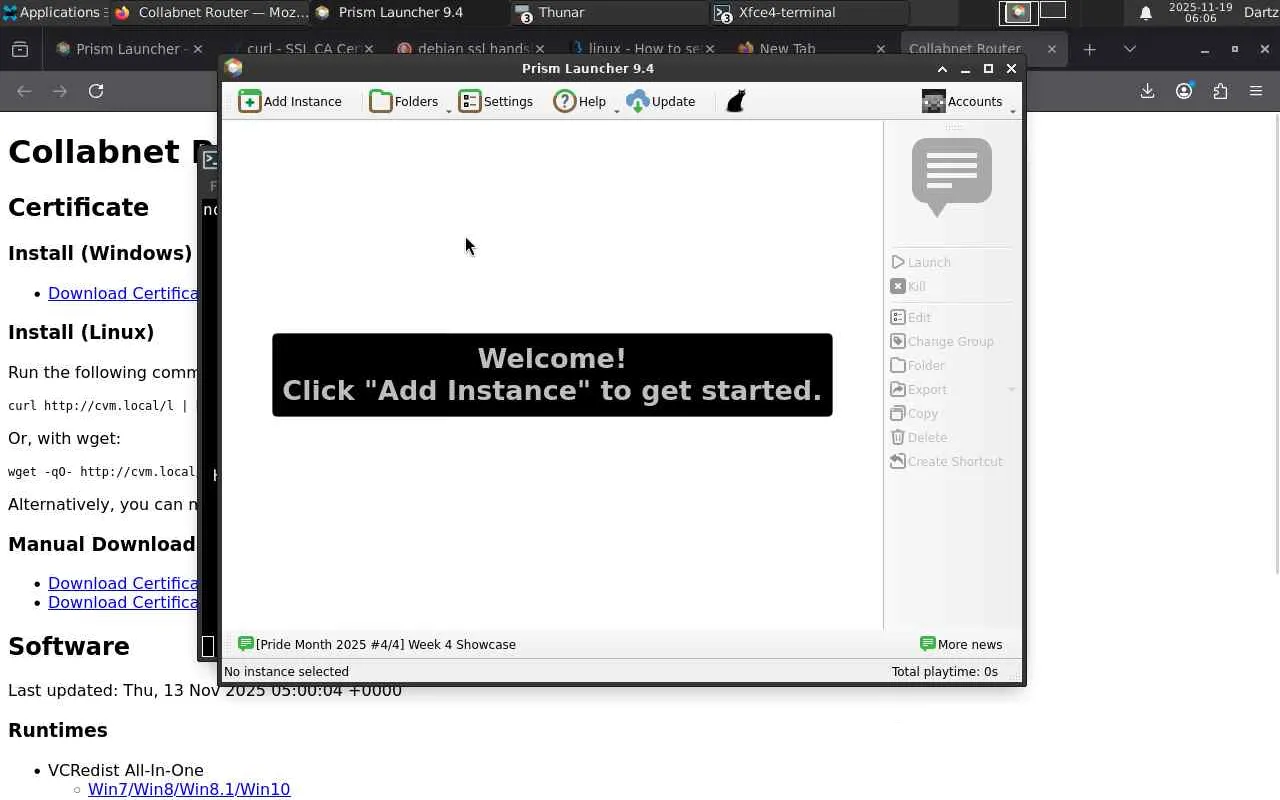Screen dimensions: 1280x800
Task: Open a new Firefox tab with plus button
Action: (x=1089, y=48)
